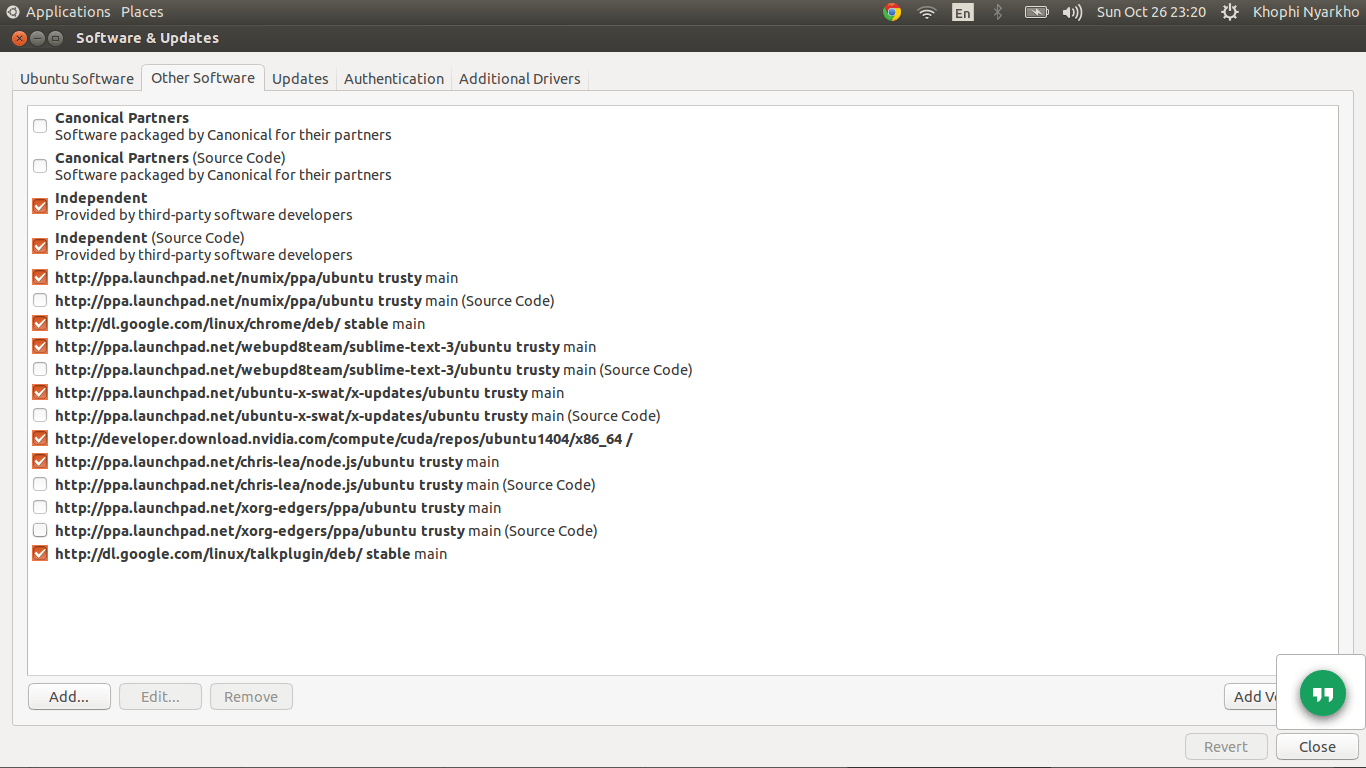Click the partially hidden Add Volume button
This screenshot has width=1366, height=768.
[x=1251, y=697]
